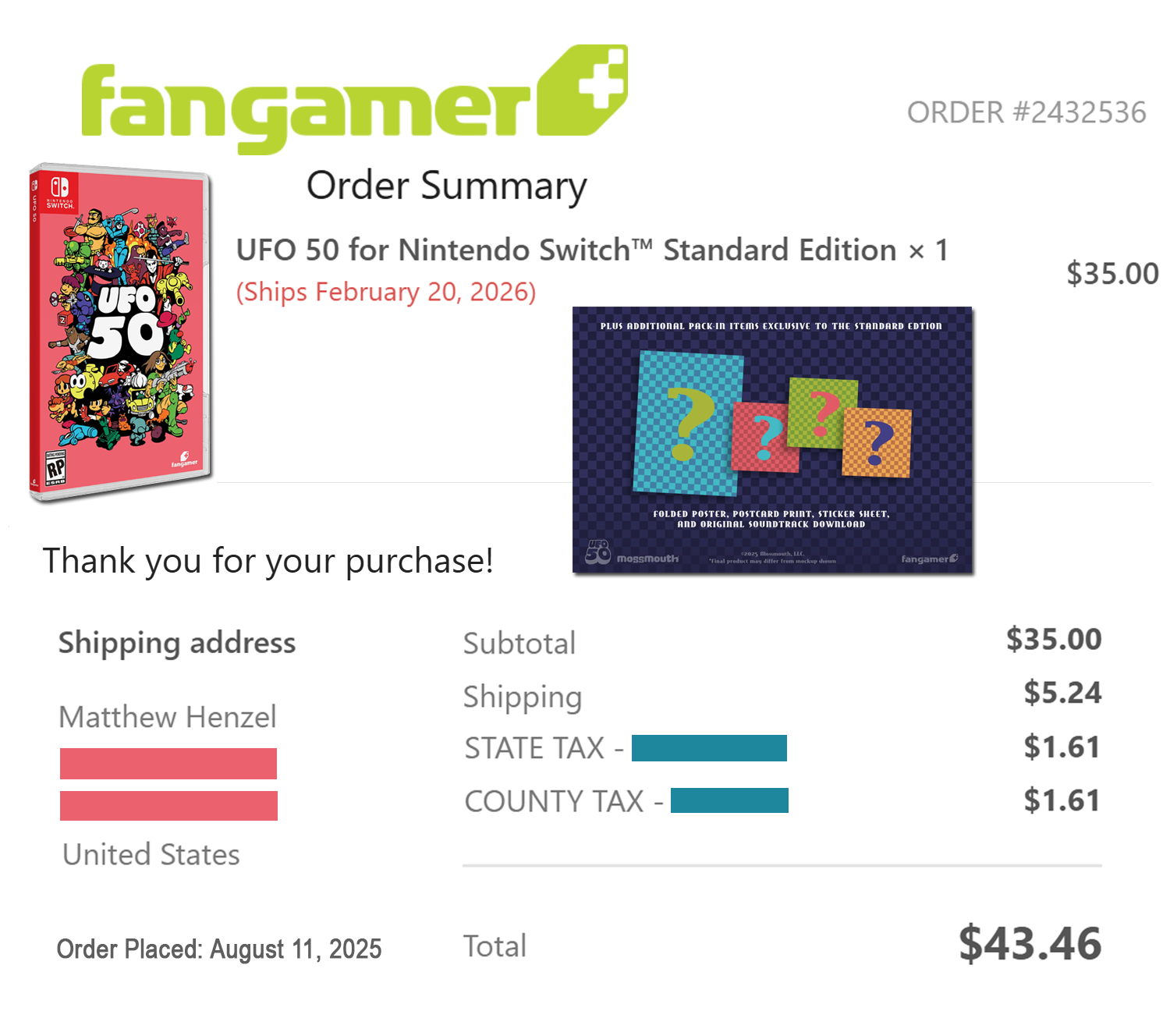
Task: Open the UFO 50 game box thumbnail
Action: pyautogui.click(x=121, y=332)
